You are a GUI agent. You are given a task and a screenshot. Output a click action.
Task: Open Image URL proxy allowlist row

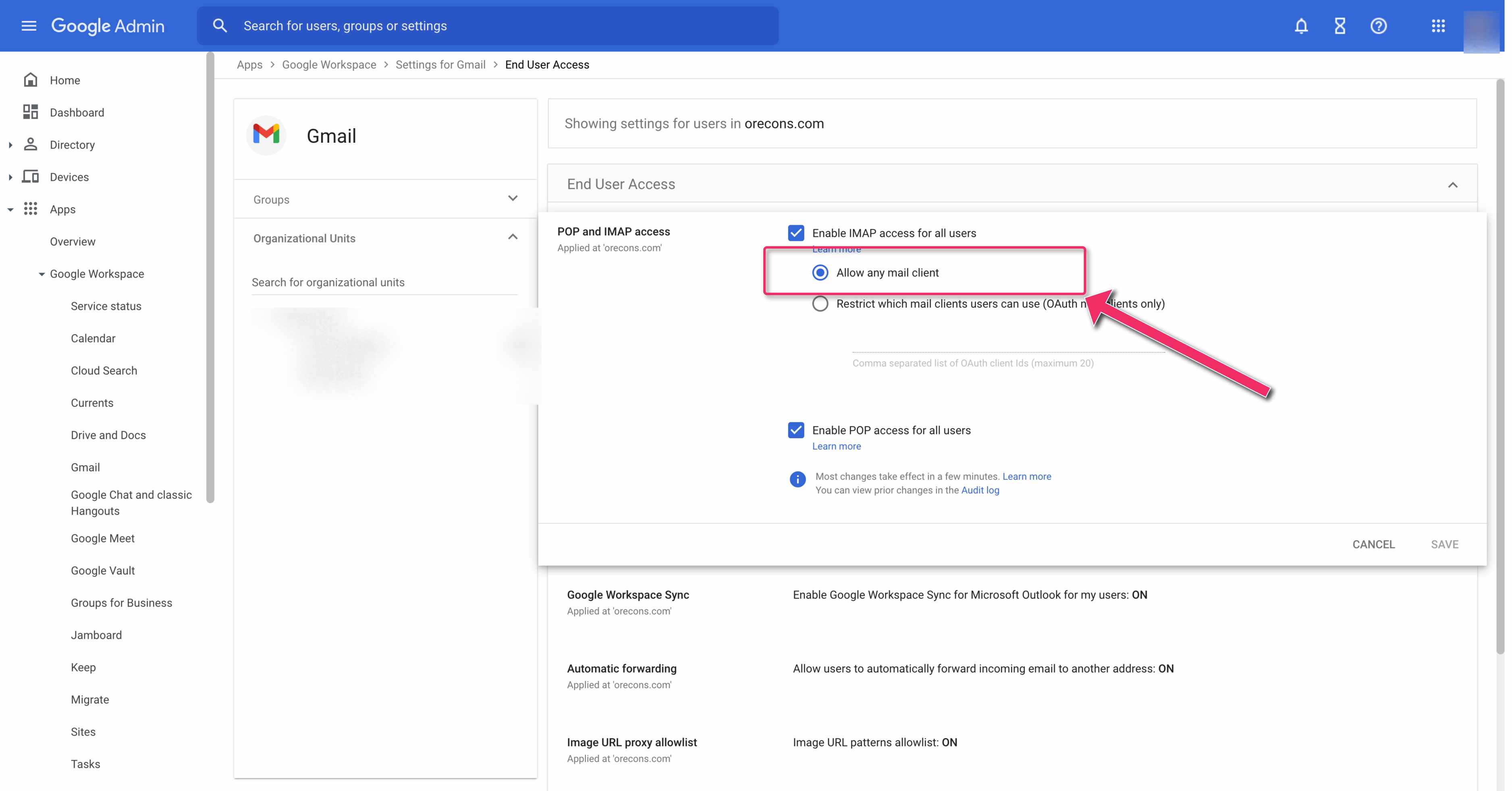(1012, 750)
